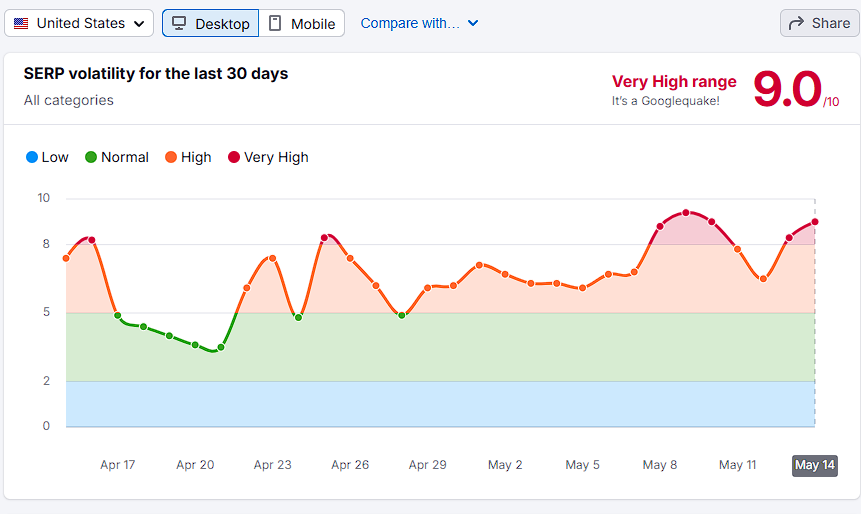Switch to the Mobile tab
Image resolution: width=861 pixels, height=514 pixels.
(301, 23)
